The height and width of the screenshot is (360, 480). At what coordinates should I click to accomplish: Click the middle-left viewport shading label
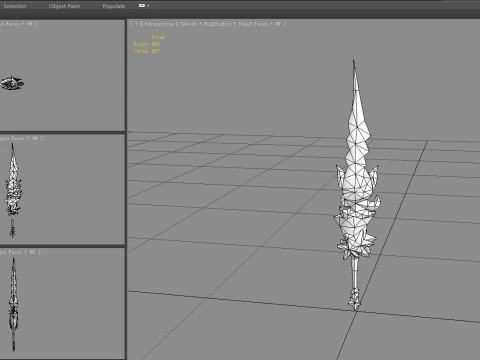click(21, 138)
